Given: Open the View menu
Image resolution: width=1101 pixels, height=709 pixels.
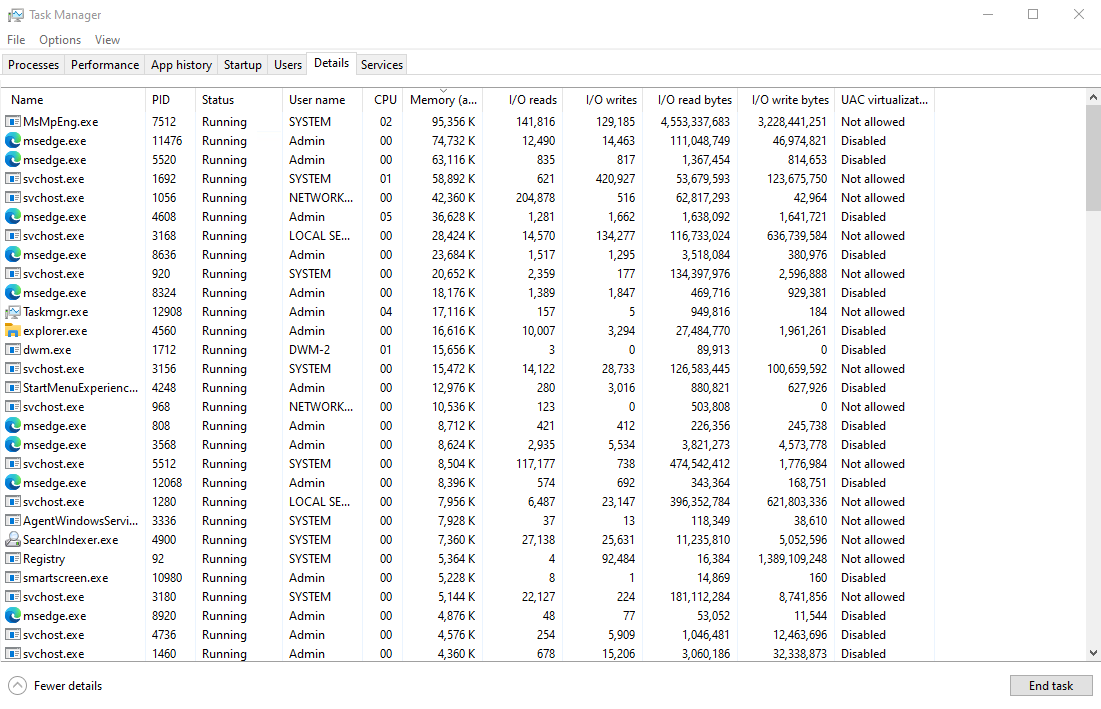Looking at the screenshot, I should pos(107,40).
